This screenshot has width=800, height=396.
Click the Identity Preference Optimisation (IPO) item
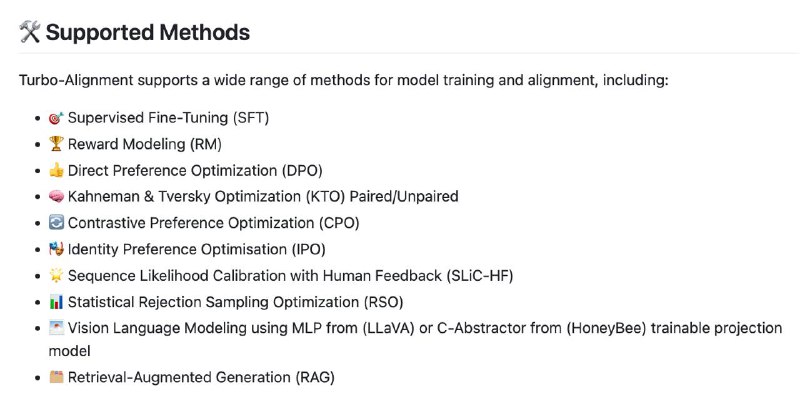[x=196, y=250]
